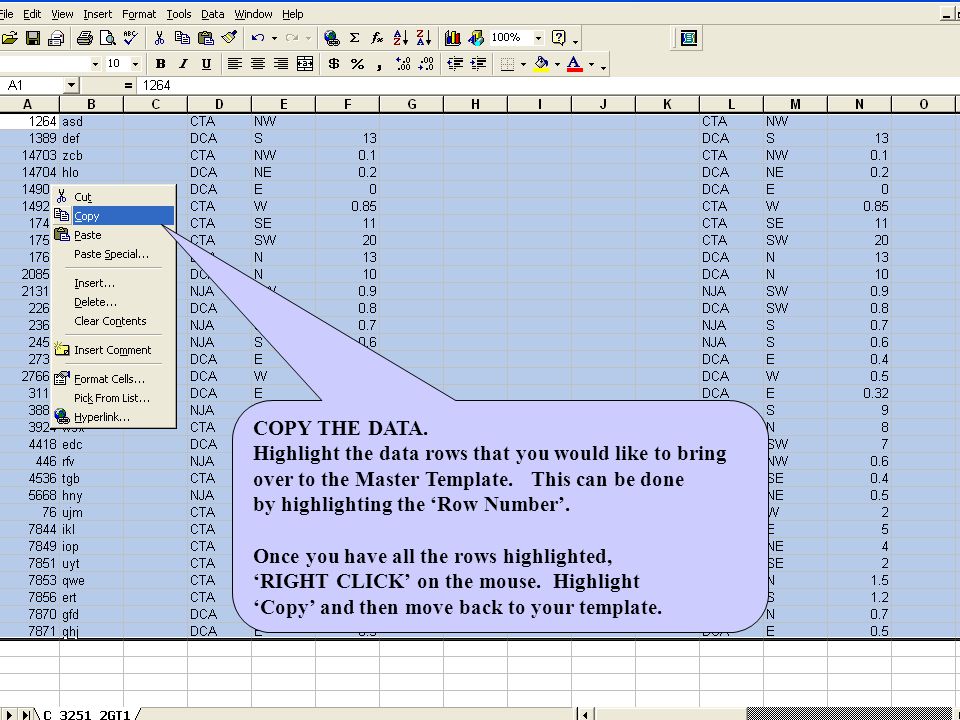Choose Insert Comment from the context menu
This screenshot has height=720, width=960.
coord(114,350)
